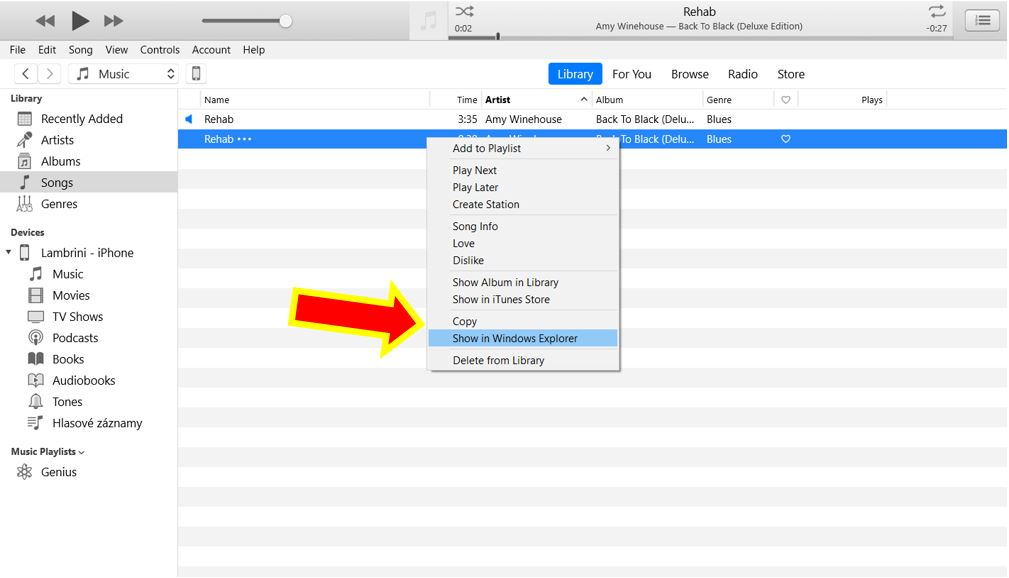Open Hlasové záznamy under the iPhone
1009x578 pixels.
pyautogui.click(x=89, y=422)
